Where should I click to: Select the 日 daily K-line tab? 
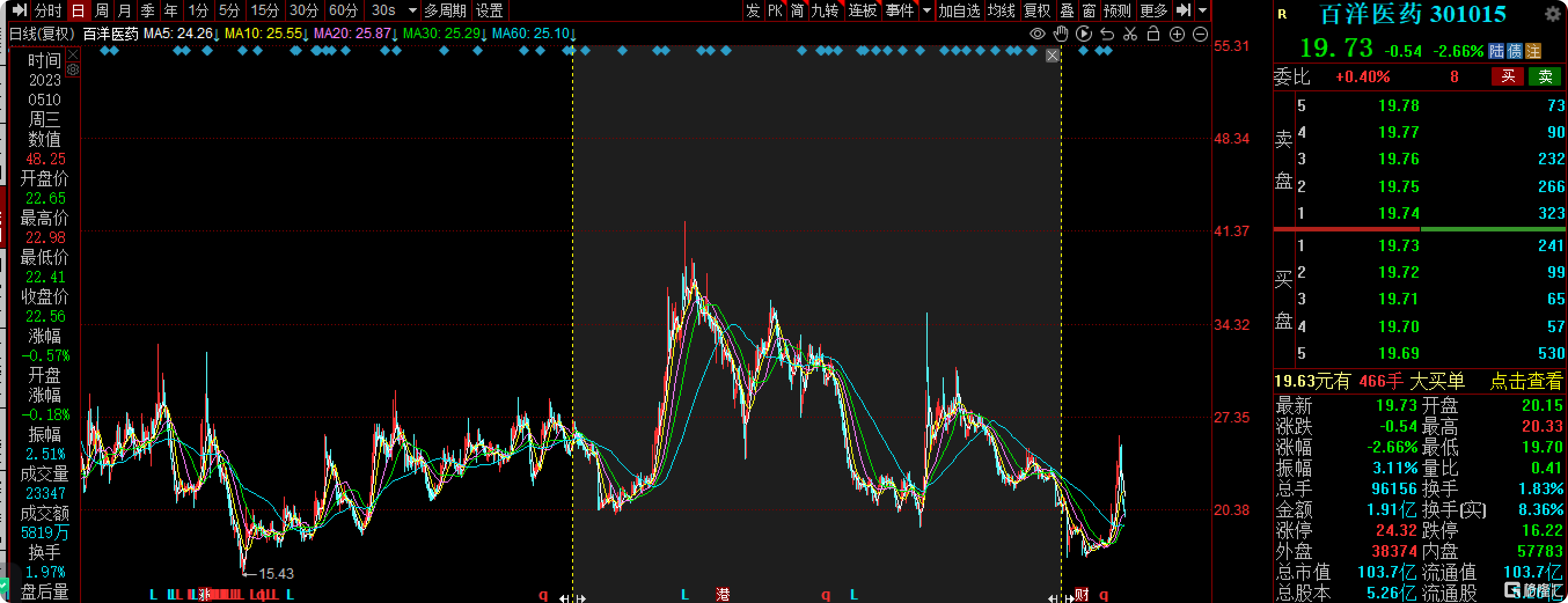[x=78, y=10]
